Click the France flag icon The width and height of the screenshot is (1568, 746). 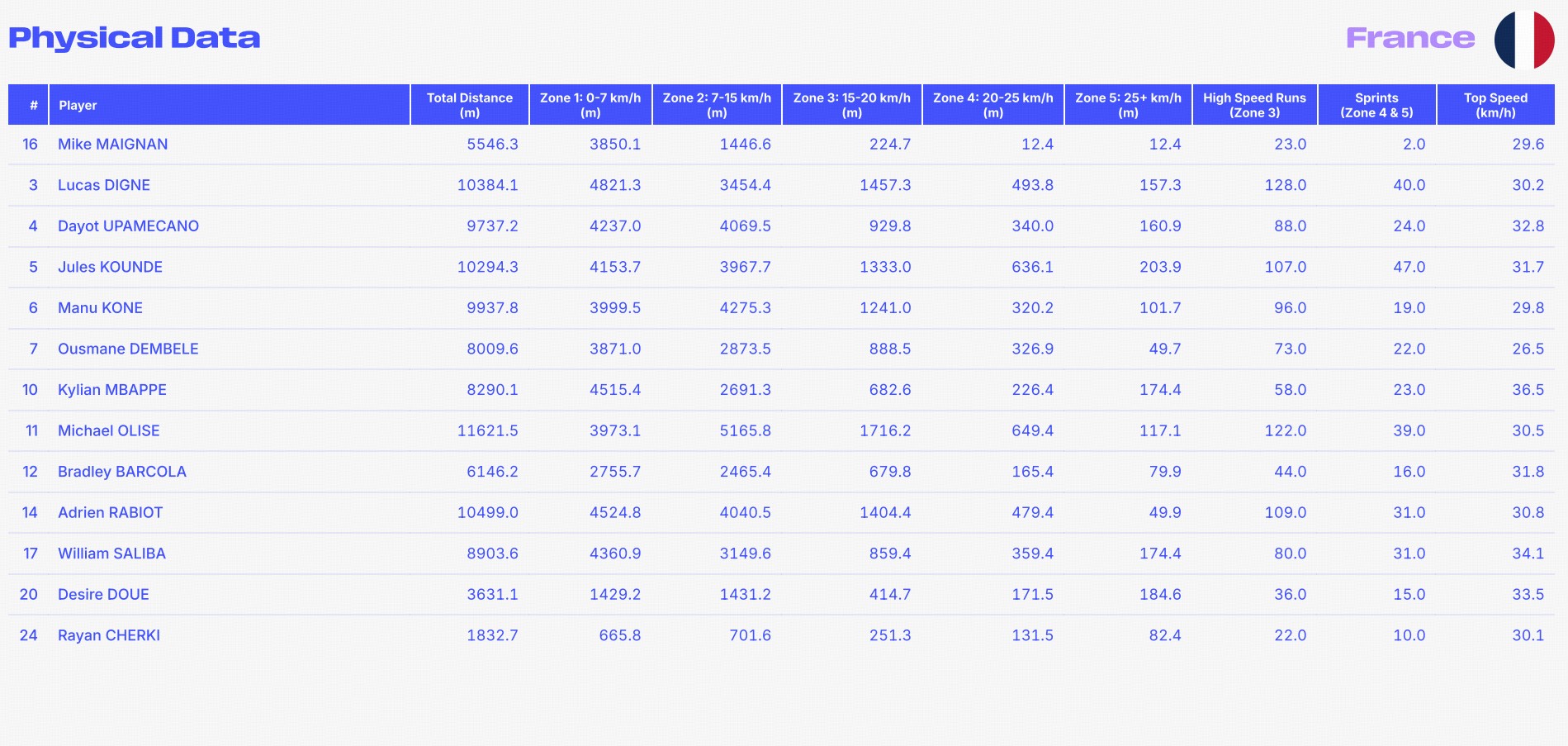(1524, 40)
